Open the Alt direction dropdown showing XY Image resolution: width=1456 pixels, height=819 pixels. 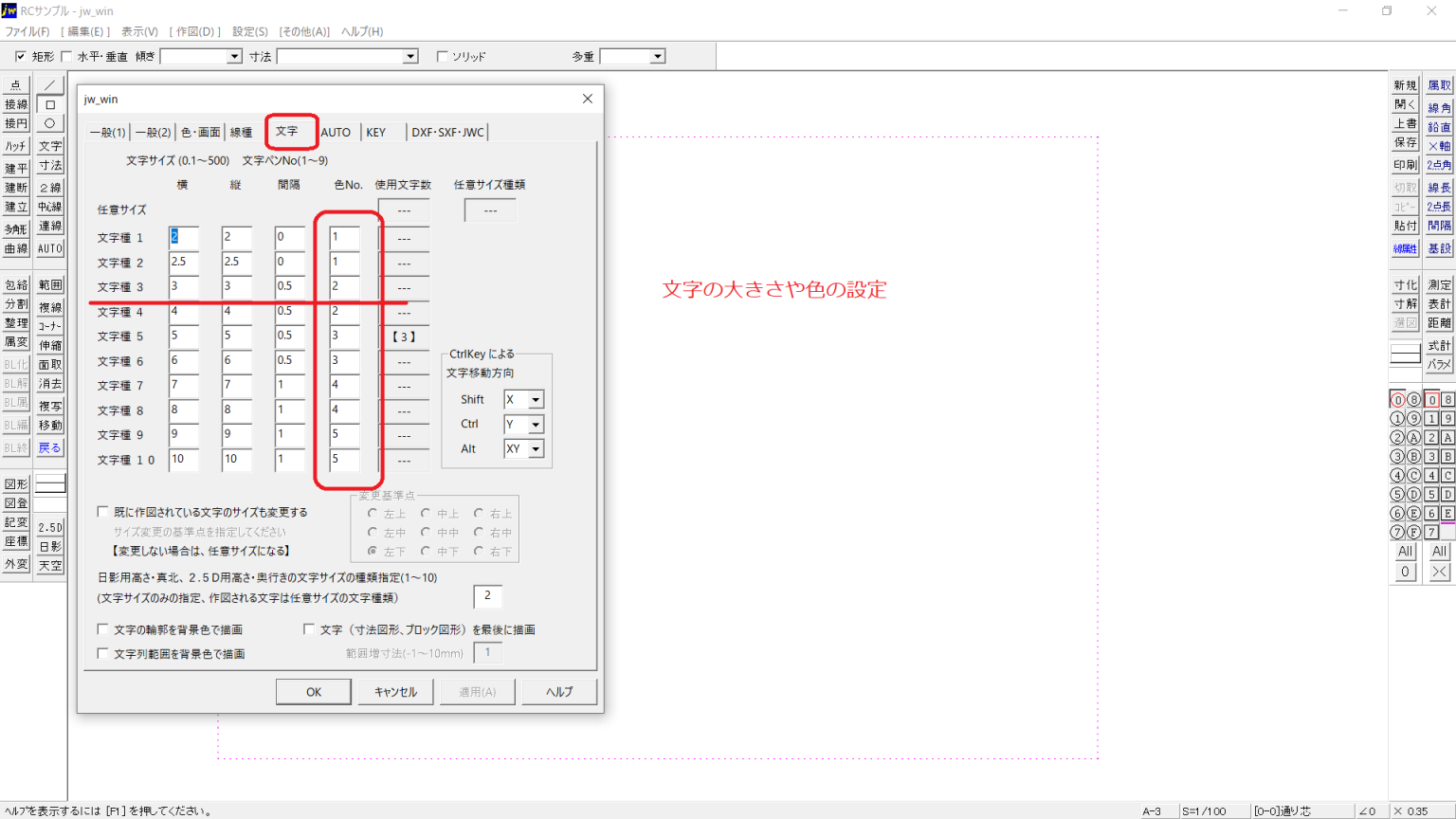click(536, 449)
